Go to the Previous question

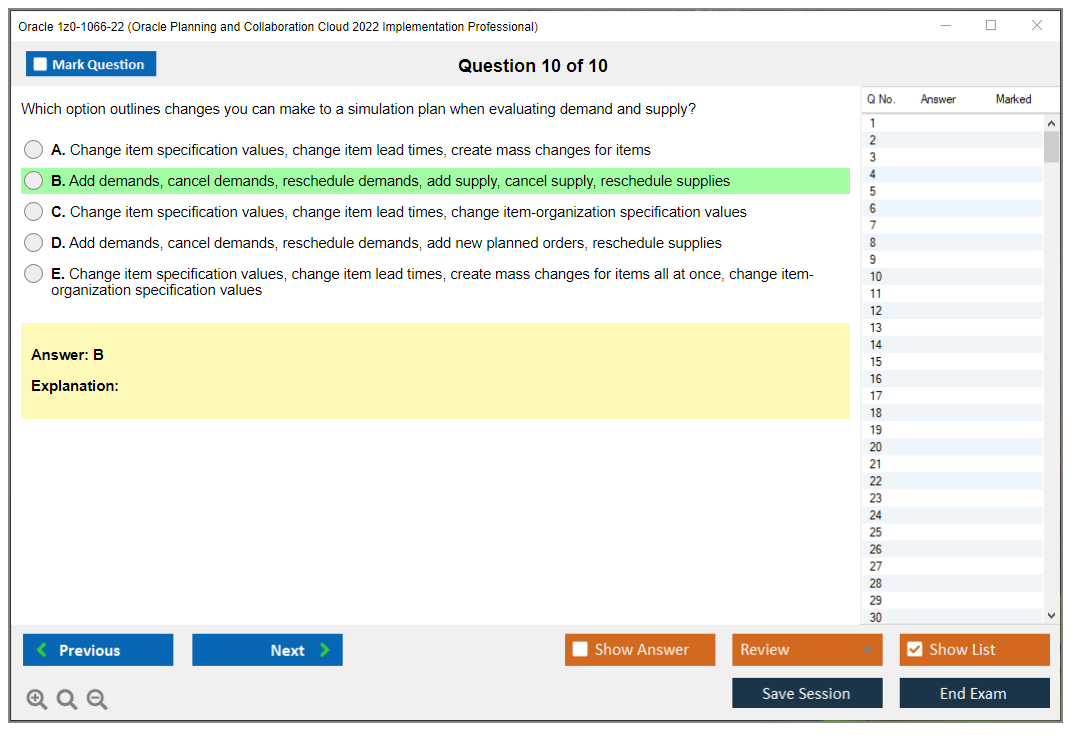[98, 650]
